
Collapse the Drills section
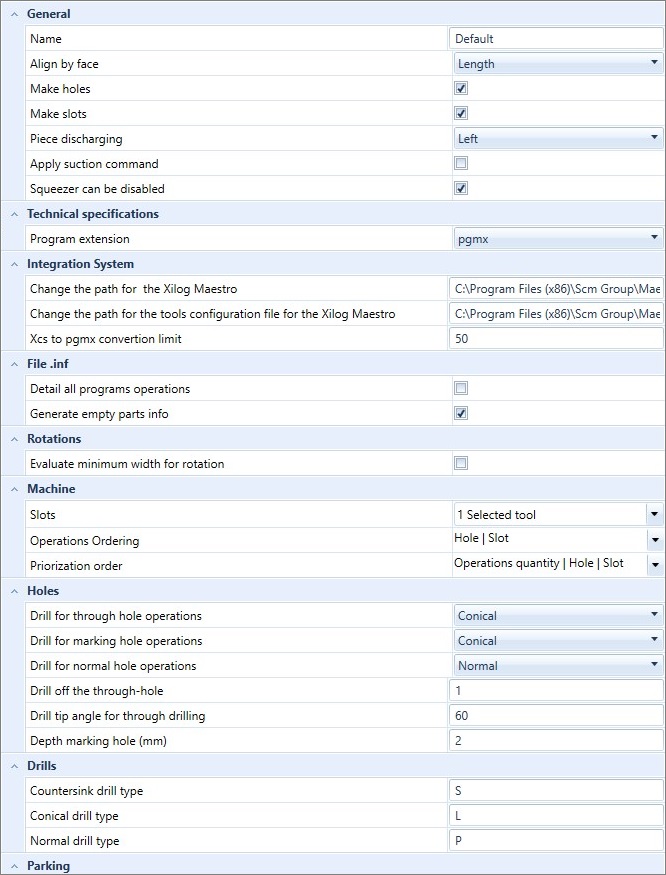(x=15, y=766)
